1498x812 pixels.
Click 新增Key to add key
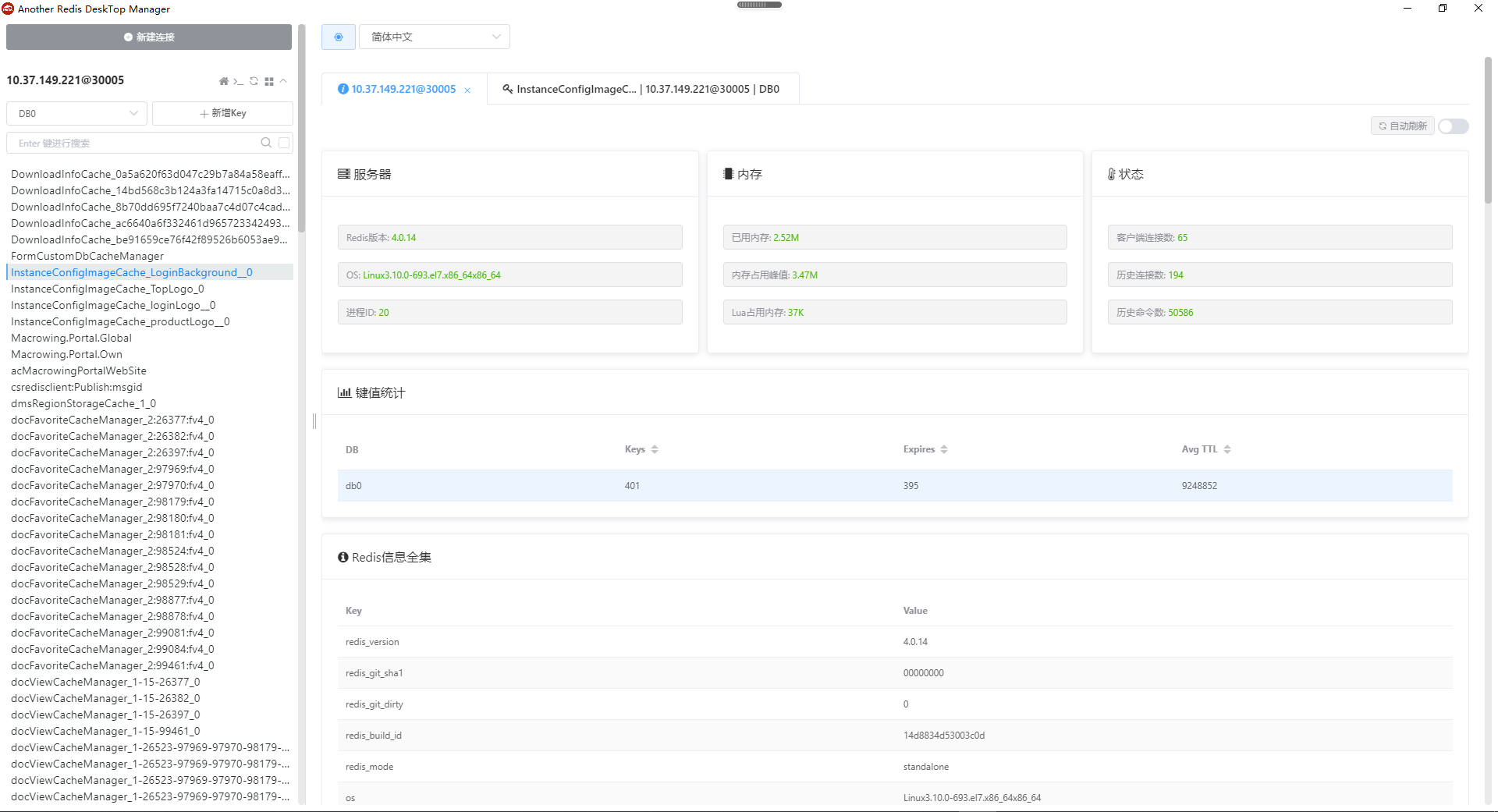[x=222, y=113]
